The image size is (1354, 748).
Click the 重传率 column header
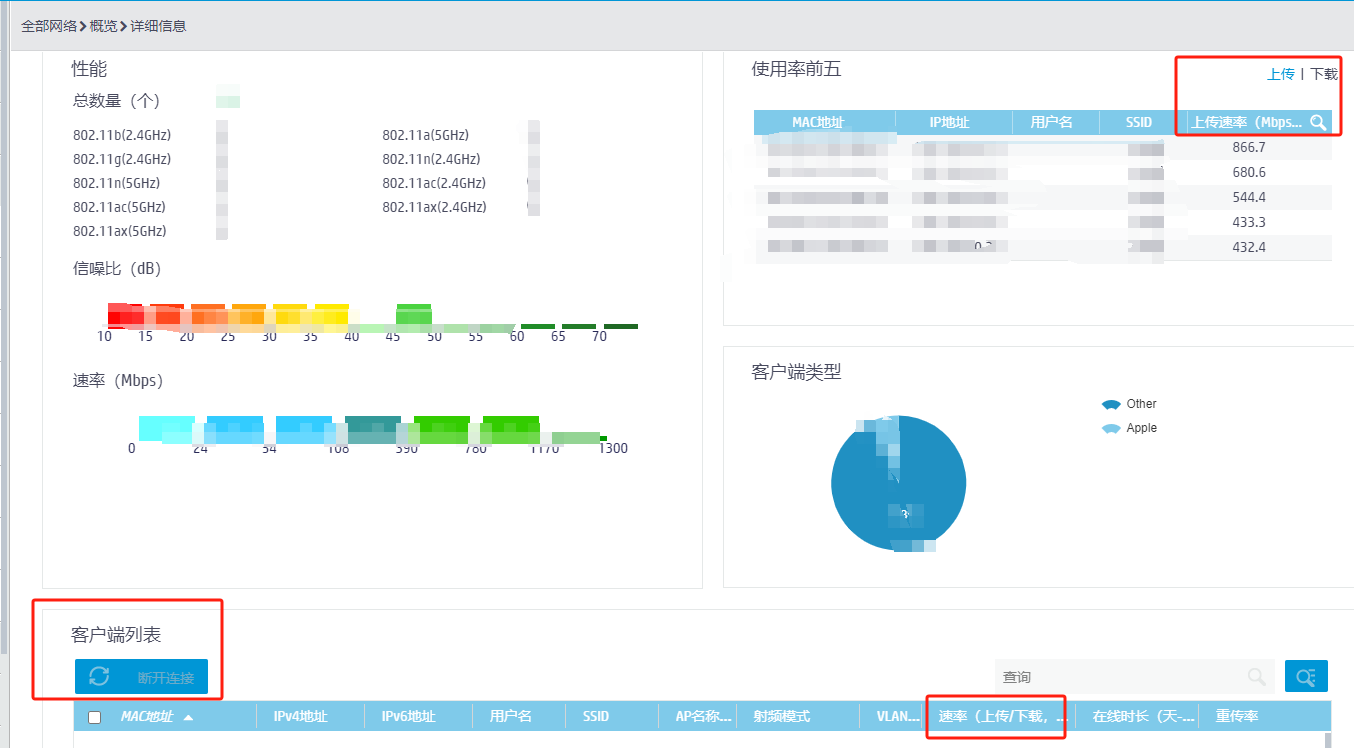tap(1237, 716)
